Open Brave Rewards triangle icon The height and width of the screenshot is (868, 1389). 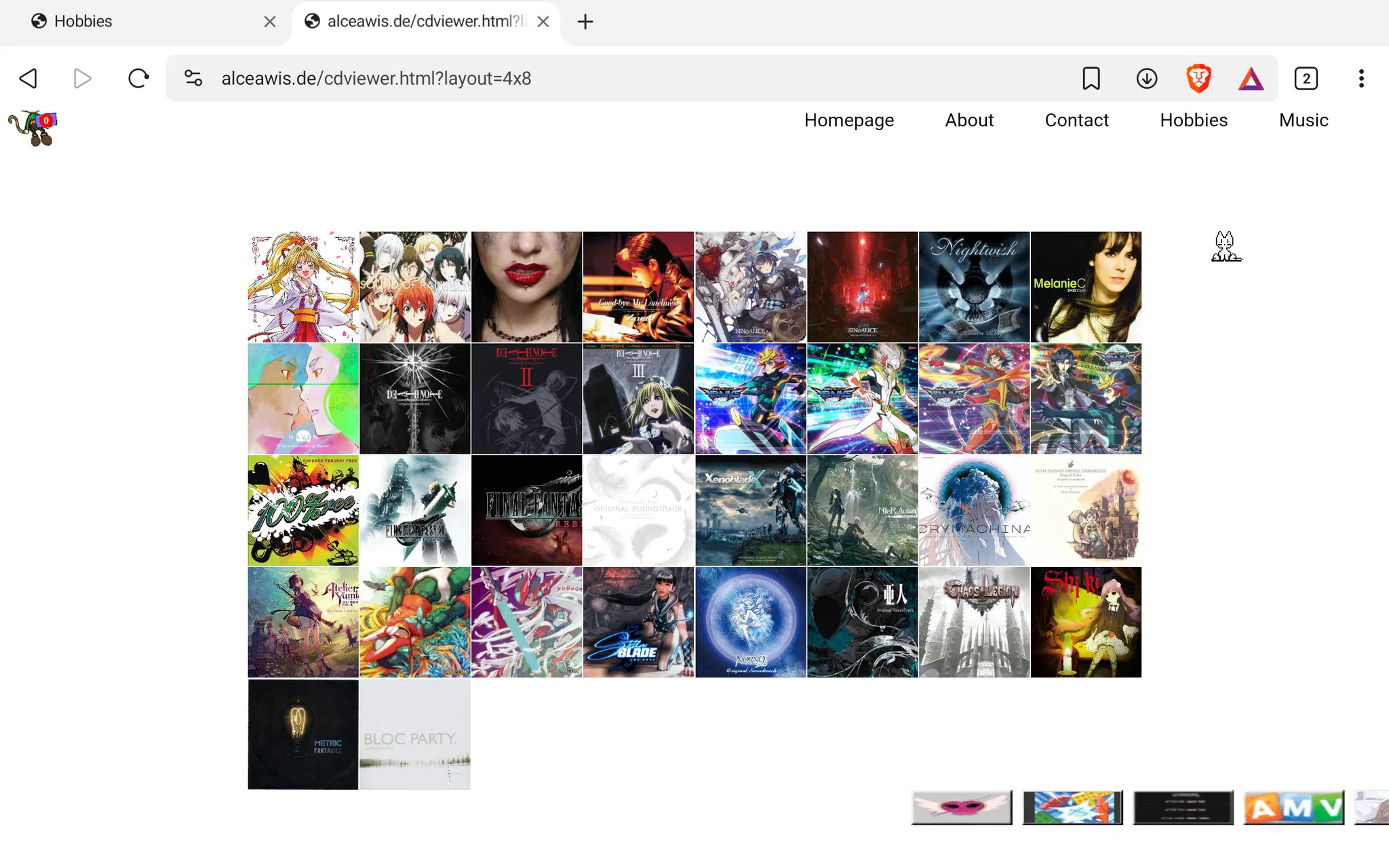coord(1251,79)
